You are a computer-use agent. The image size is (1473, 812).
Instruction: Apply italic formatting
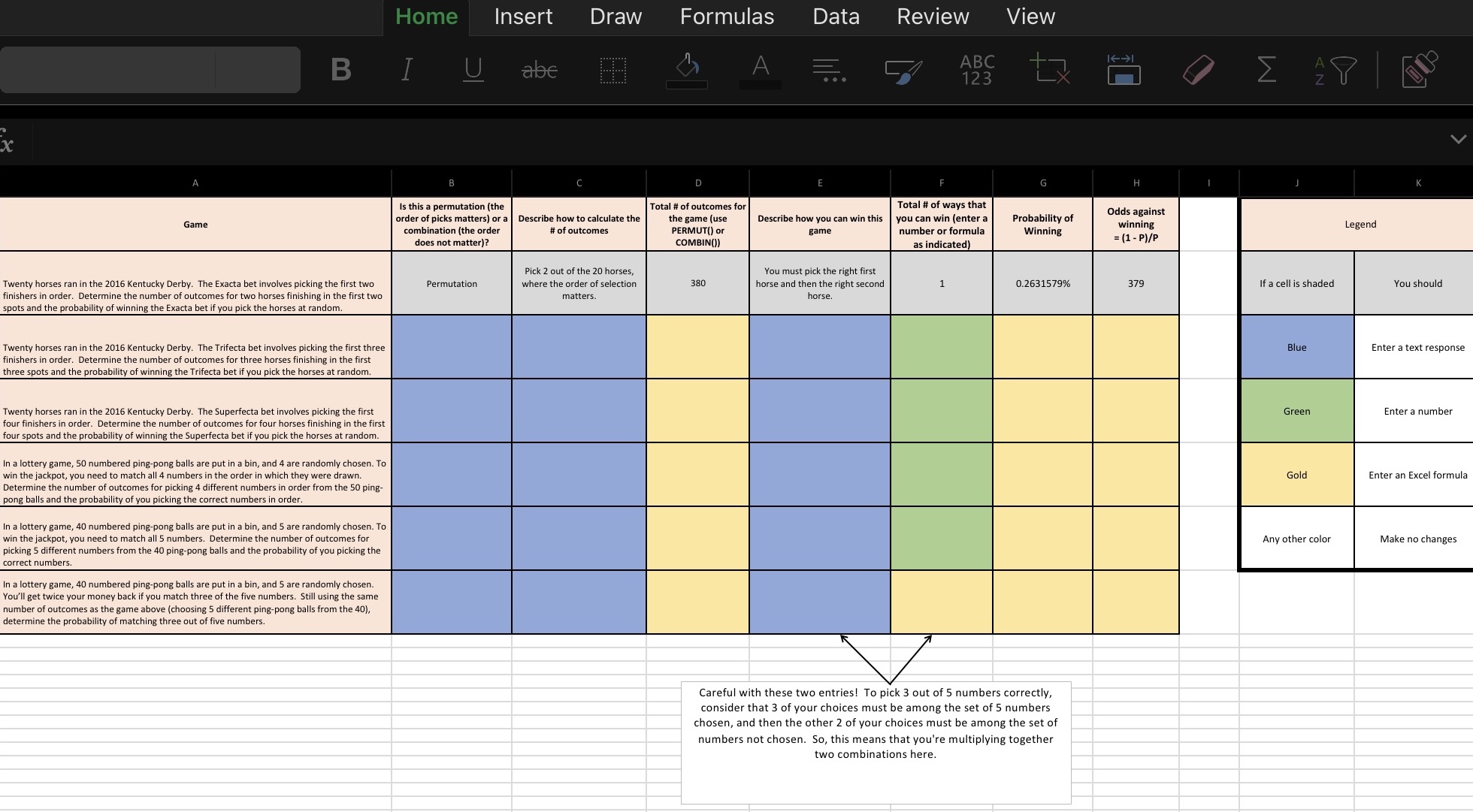(x=406, y=70)
